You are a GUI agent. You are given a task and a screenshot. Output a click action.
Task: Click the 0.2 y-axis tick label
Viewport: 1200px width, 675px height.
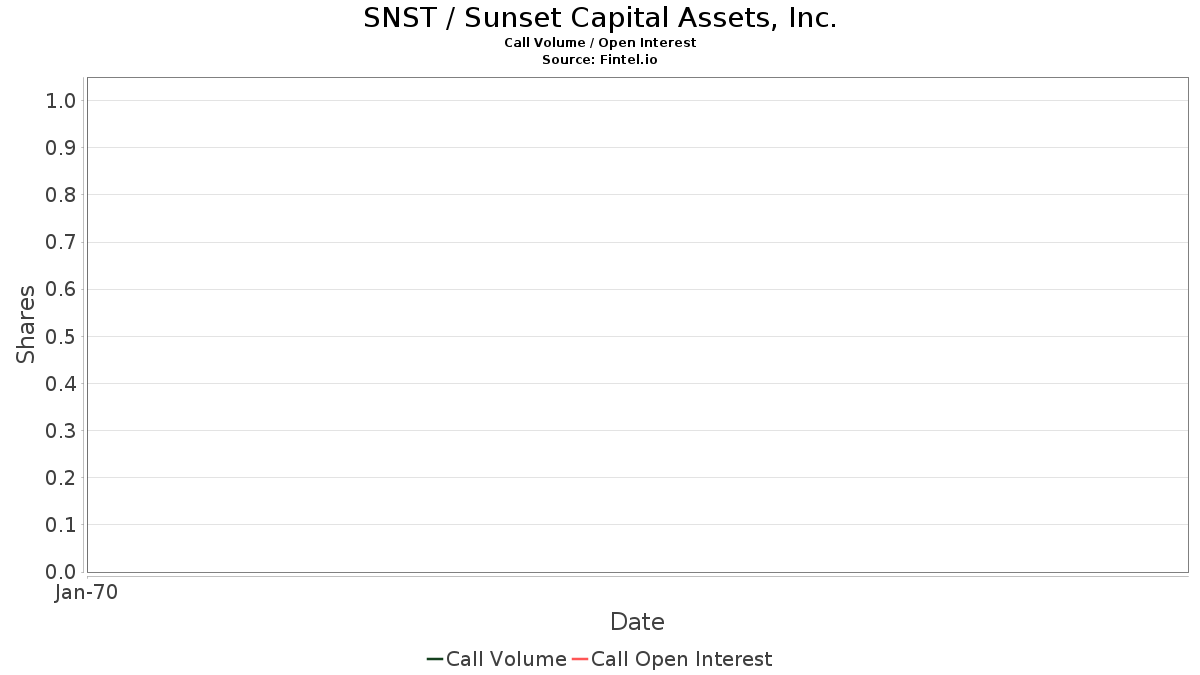61,477
